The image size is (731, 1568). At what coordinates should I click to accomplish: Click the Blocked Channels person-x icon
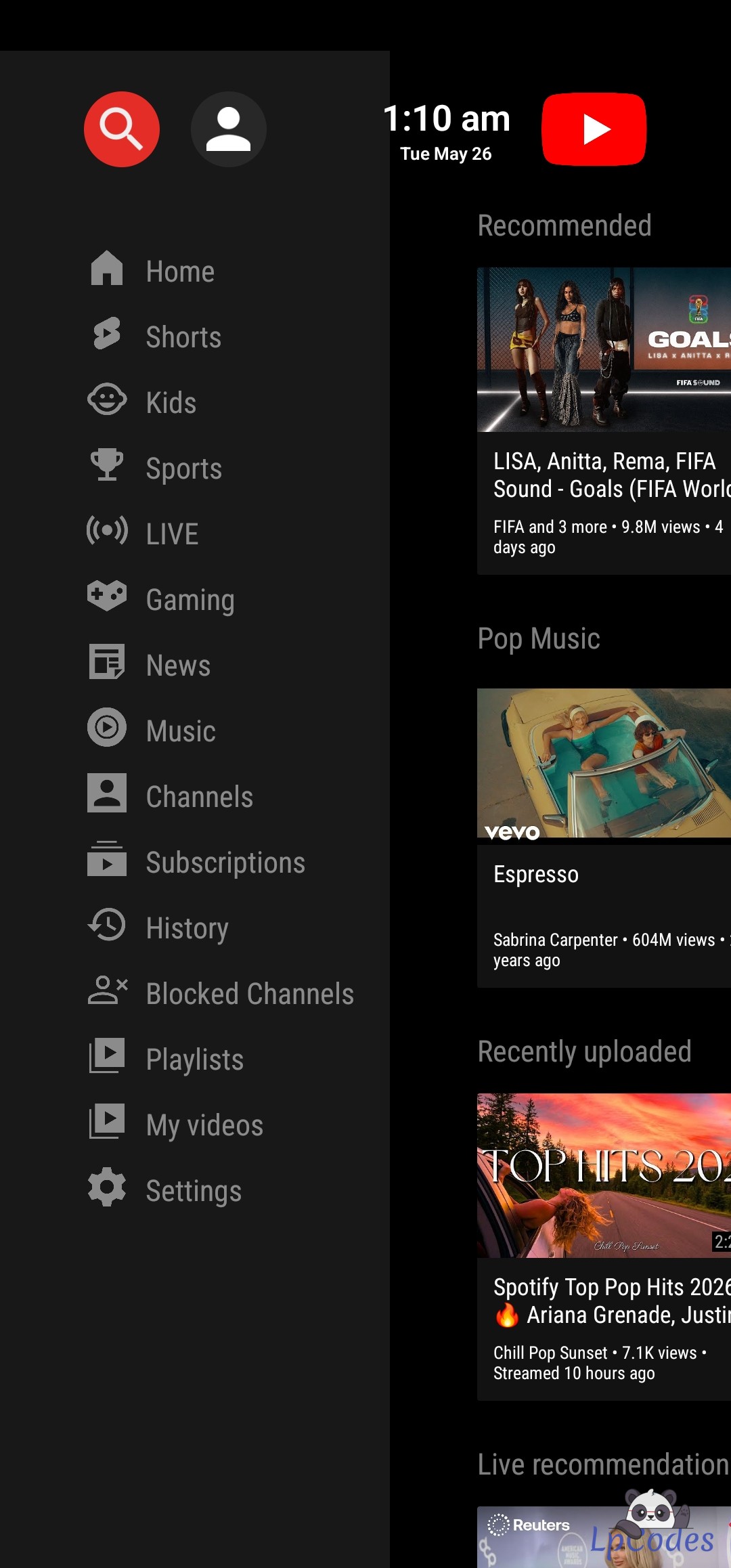tap(108, 990)
